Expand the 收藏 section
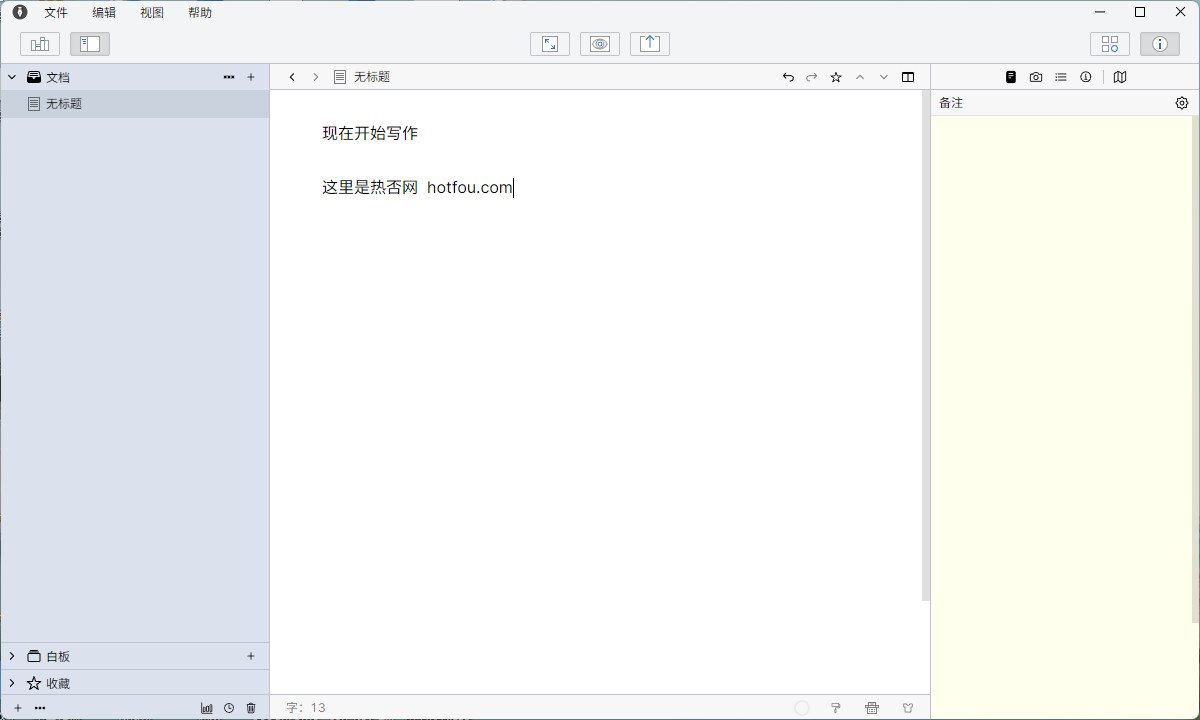Screen dimensions: 1200x720 12,683
